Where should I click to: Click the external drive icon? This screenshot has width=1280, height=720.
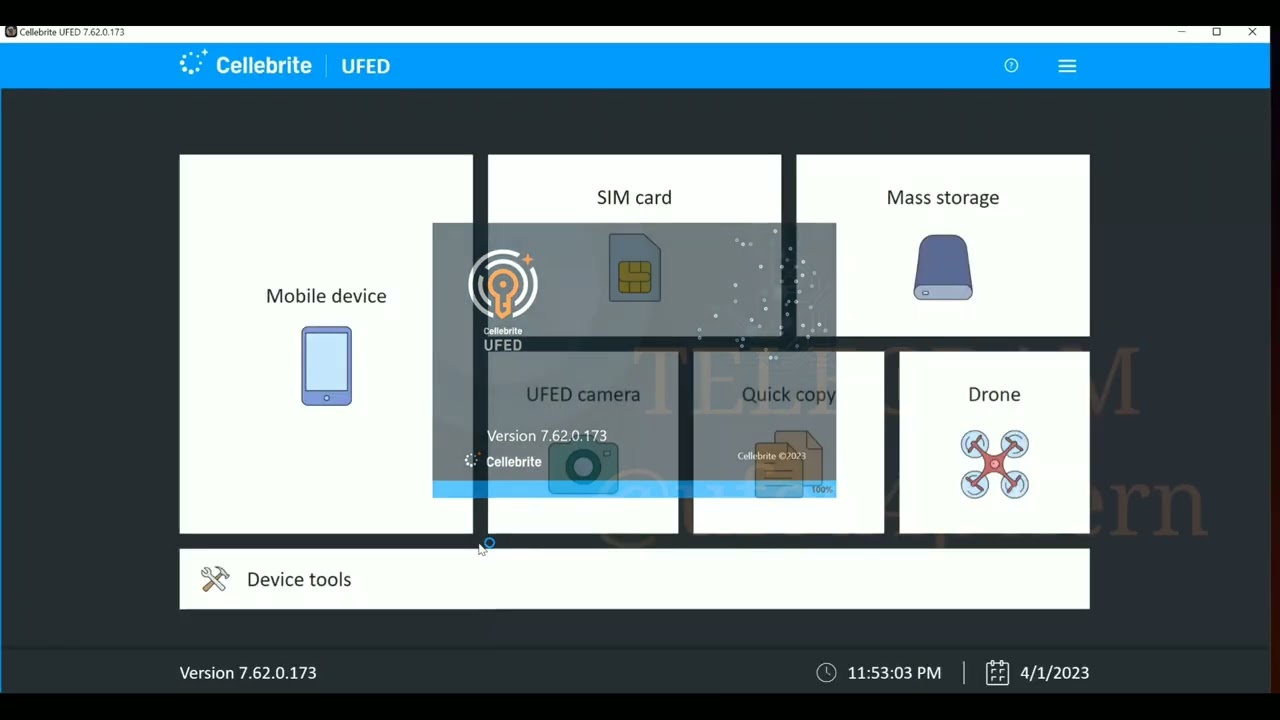(x=942, y=267)
